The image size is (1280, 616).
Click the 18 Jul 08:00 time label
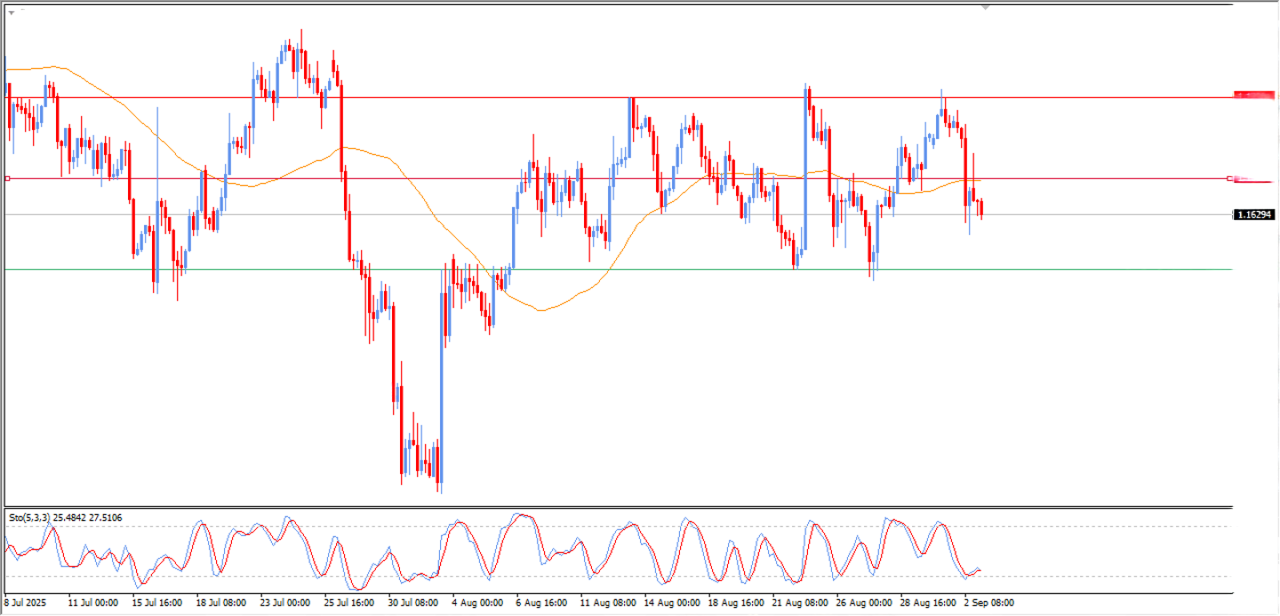[x=220, y=603]
